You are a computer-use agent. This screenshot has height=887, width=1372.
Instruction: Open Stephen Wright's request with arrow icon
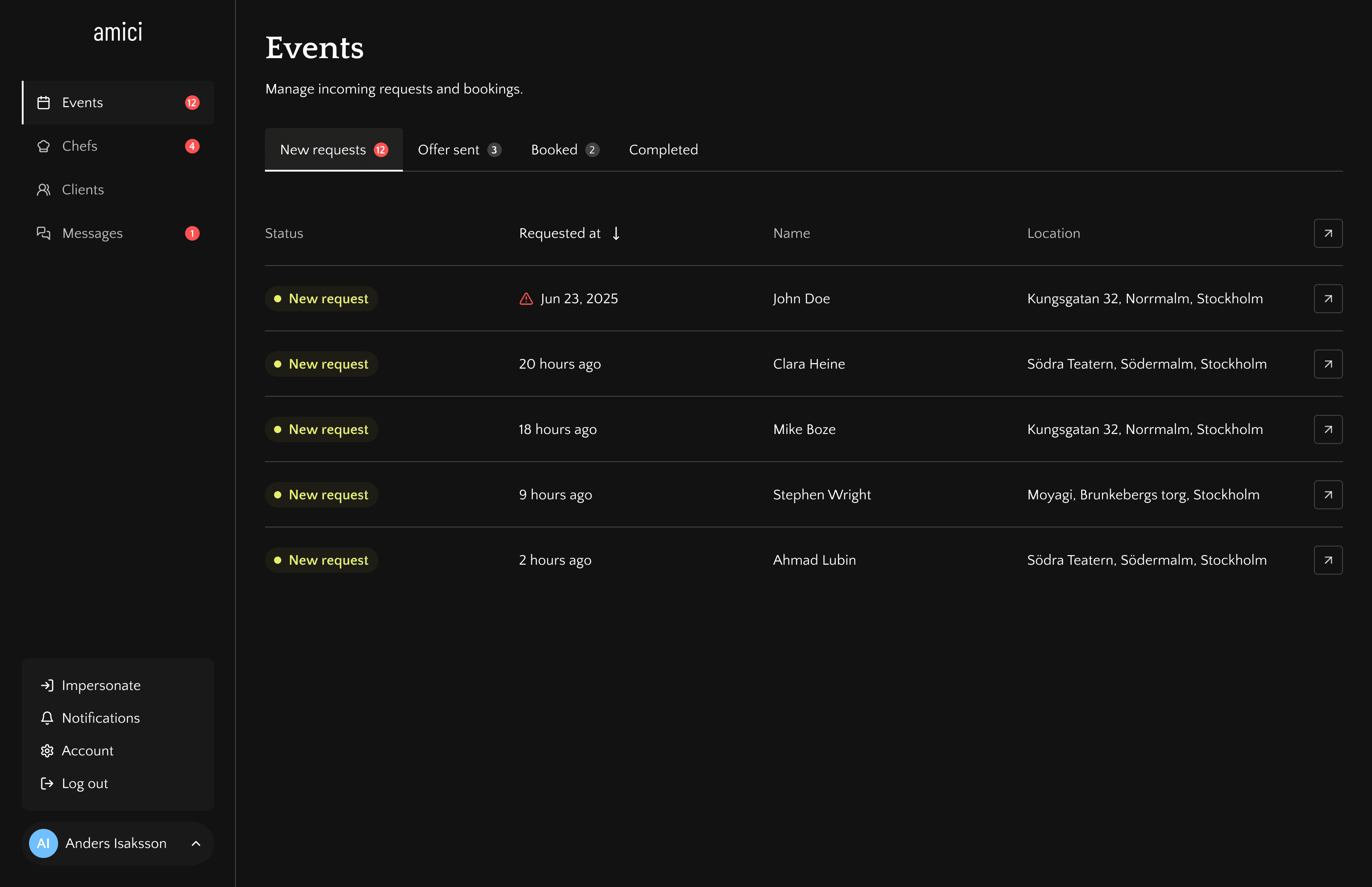(x=1328, y=495)
